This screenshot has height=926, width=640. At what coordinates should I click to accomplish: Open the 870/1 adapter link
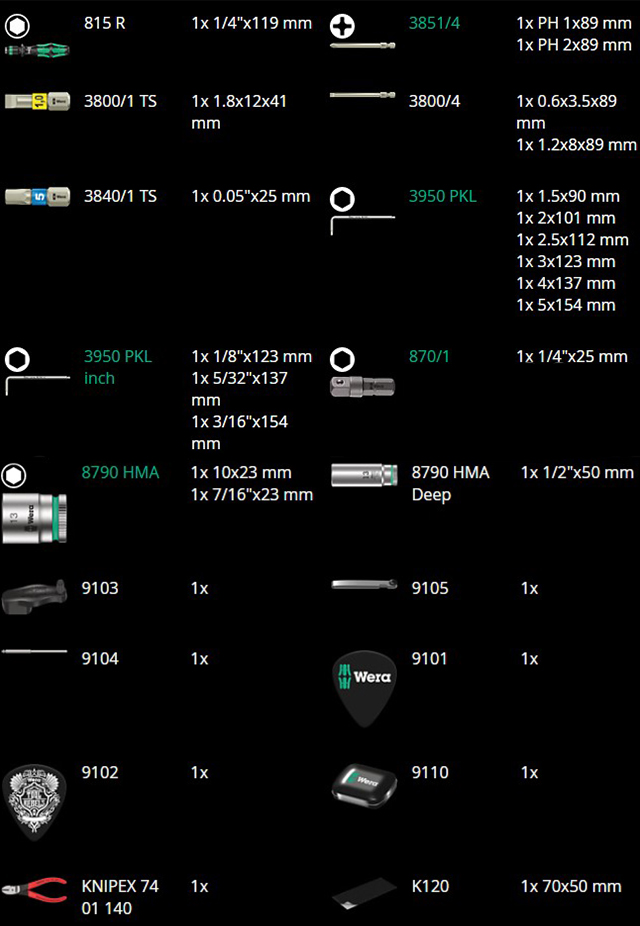click(x=430, y=357)
